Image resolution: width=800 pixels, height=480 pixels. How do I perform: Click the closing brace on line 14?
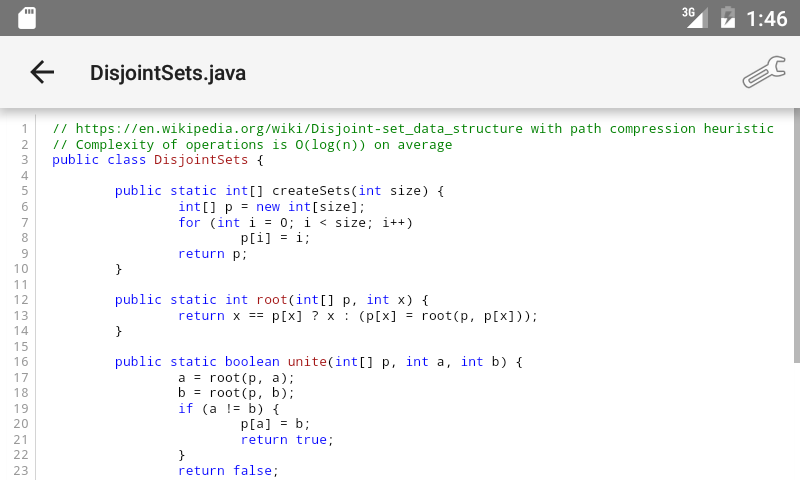[118, 331]
